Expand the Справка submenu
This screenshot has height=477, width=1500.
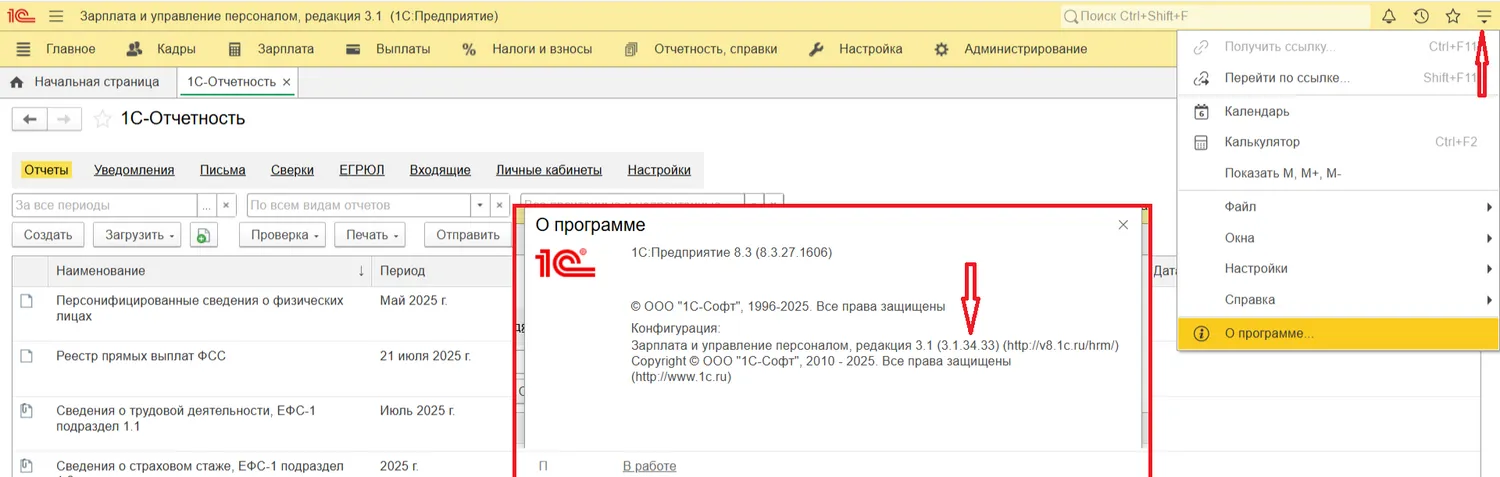click(x=1249, y=300)
